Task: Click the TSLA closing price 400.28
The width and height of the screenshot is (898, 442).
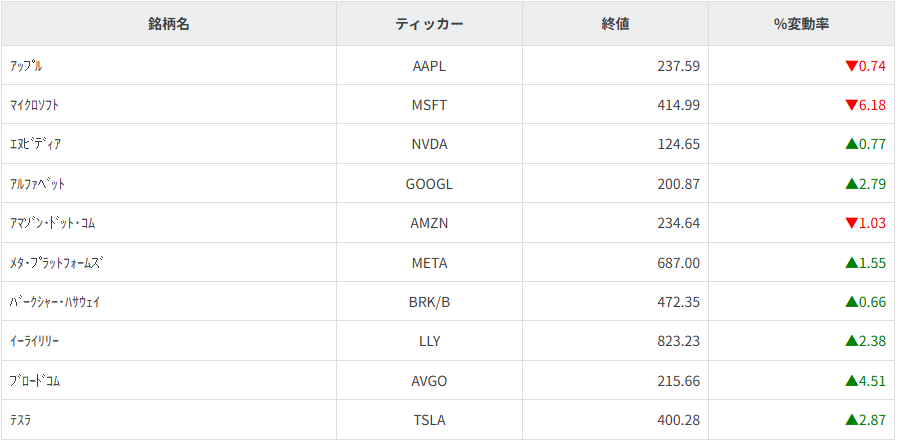Action: (x=677, y=420)
